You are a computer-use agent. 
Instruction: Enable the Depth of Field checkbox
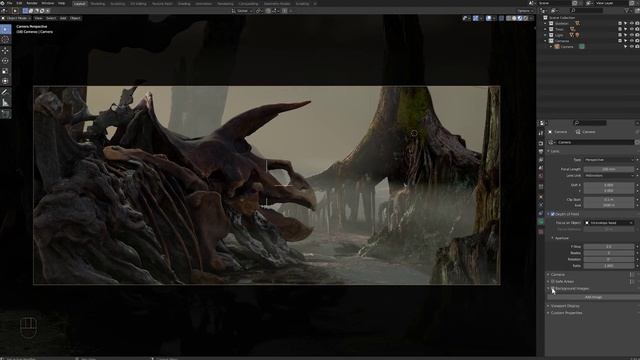(553, 214)
